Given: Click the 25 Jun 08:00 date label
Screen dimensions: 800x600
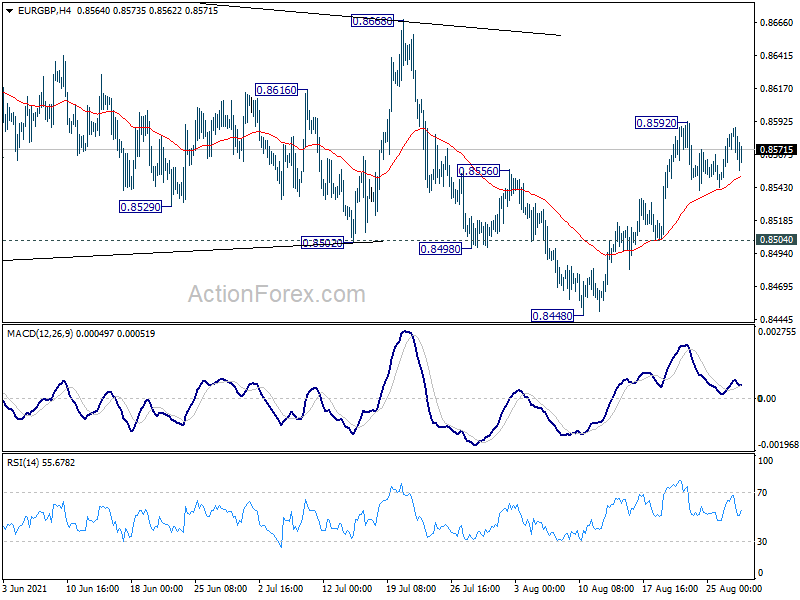Looking at the screenshot, I should pos(221,589).
